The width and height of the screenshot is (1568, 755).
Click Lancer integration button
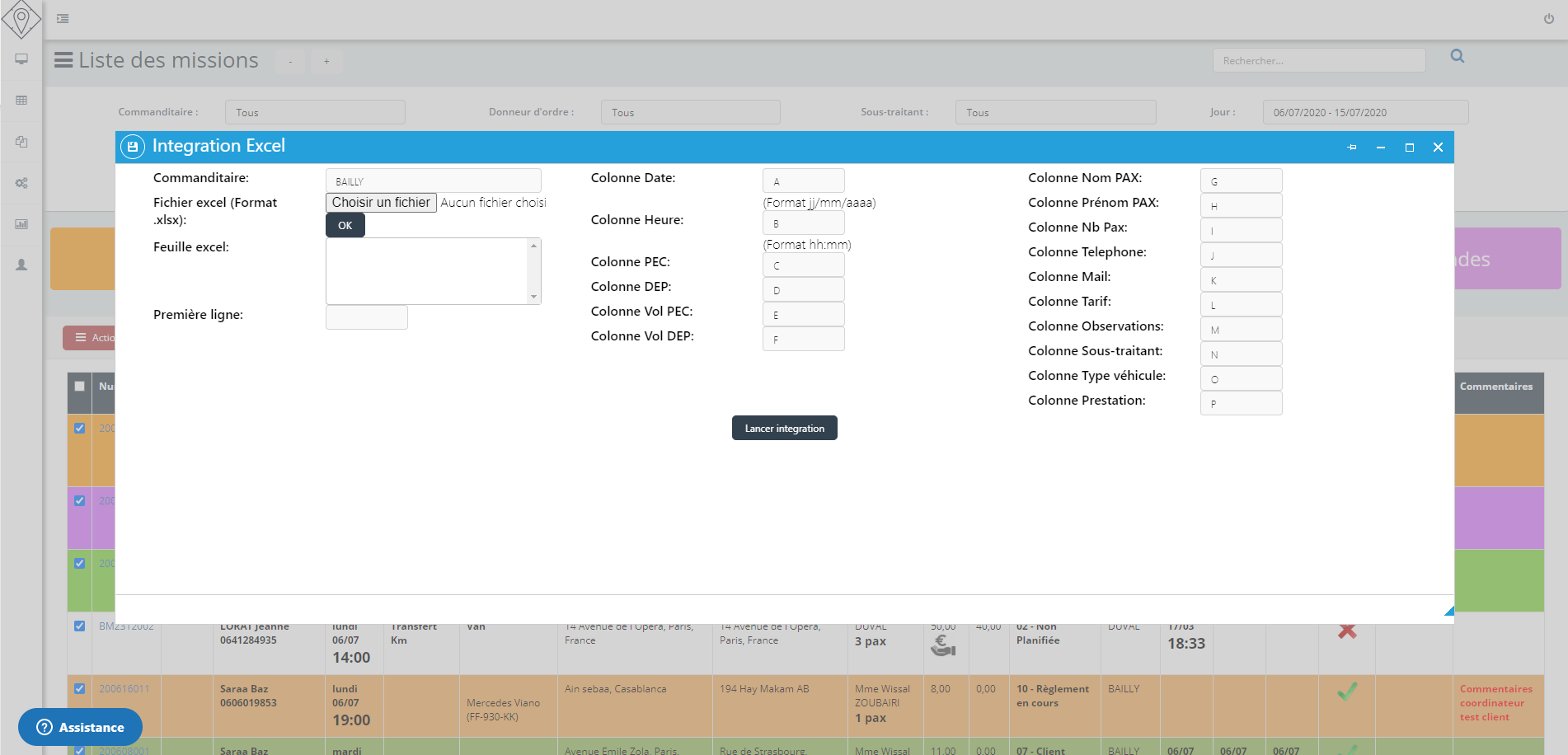coord(784,428)
